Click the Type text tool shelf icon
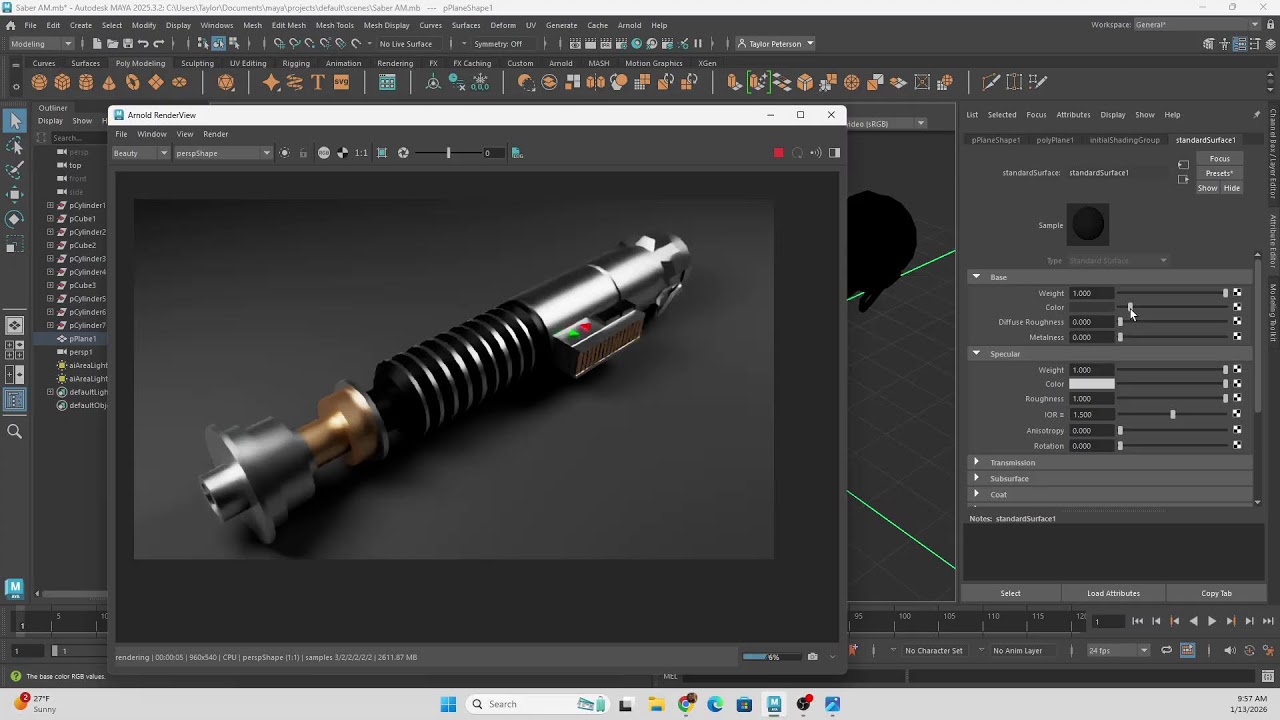The width and height of the screenshot is (1280, 720). pyautogui.click(x=318, y=83)
